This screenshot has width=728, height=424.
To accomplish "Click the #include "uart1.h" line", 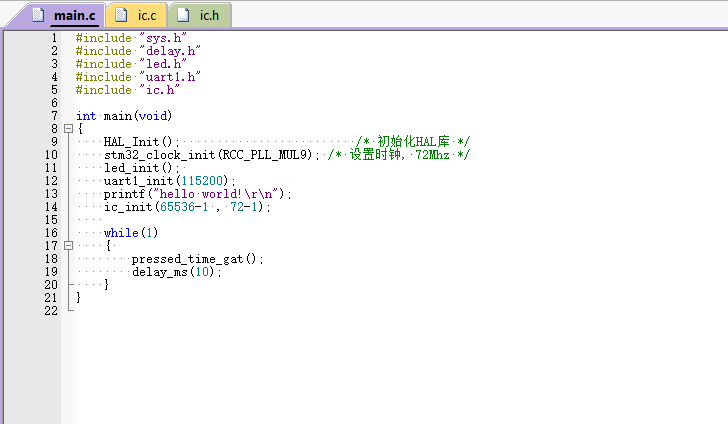I will pyautogui.click(x=138, y=77).
